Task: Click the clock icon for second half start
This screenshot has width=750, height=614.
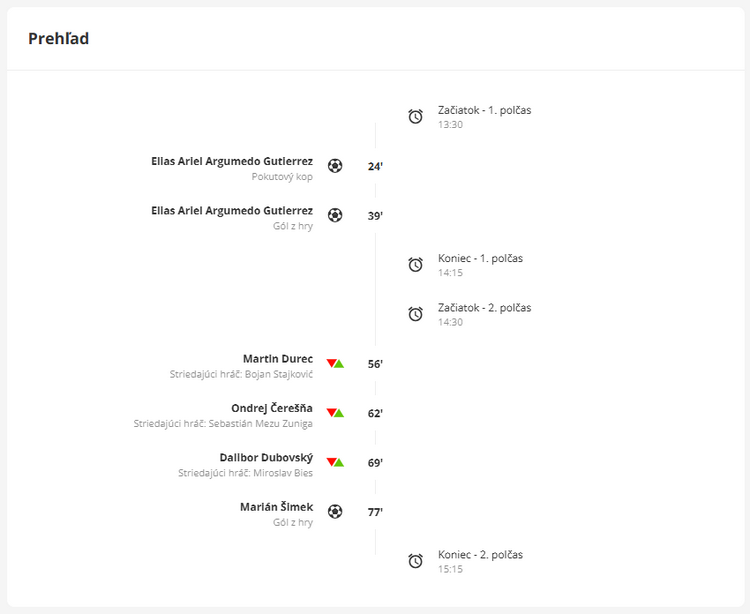Action: click(416, 314)
